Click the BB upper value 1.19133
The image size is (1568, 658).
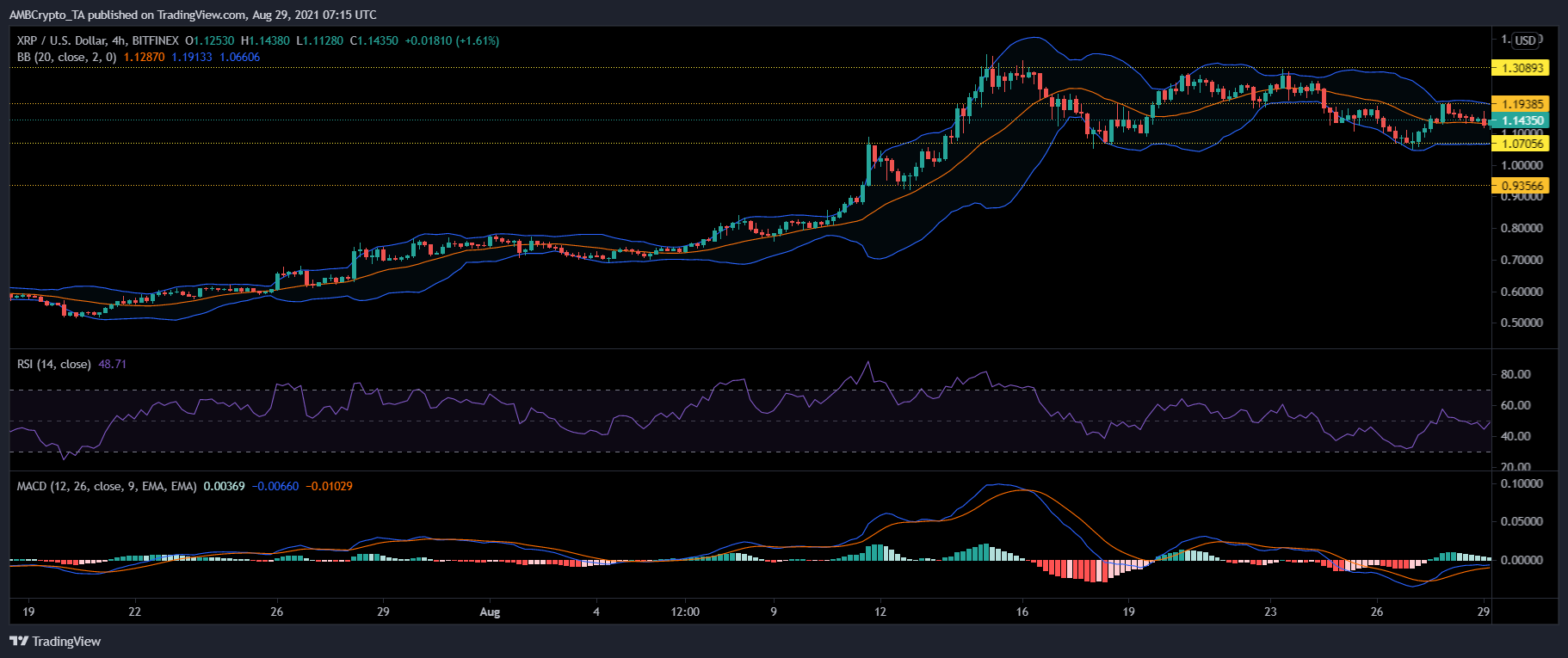tap(191, 57)
